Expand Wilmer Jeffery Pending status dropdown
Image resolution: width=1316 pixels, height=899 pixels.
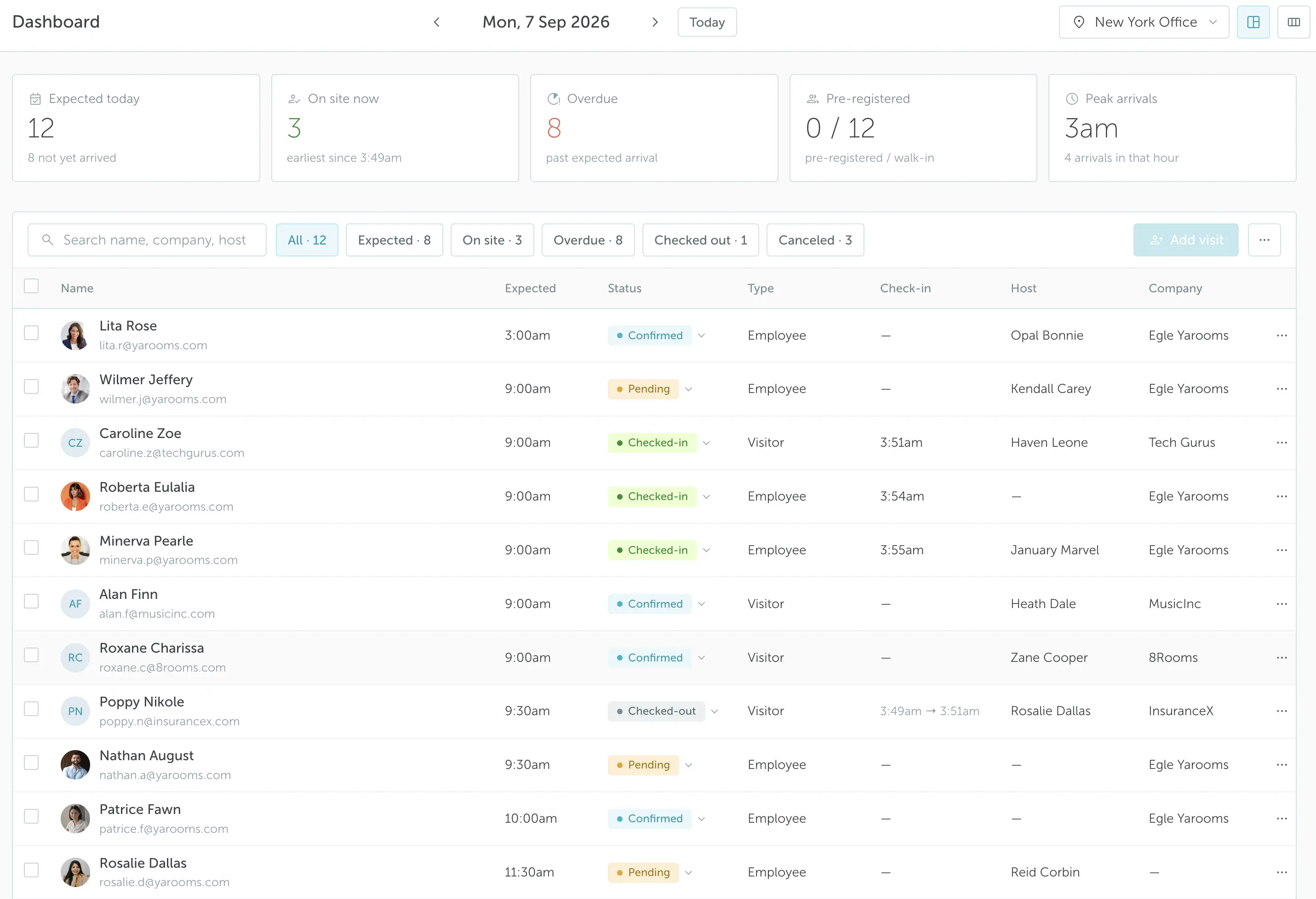click(x=689, y=389)
